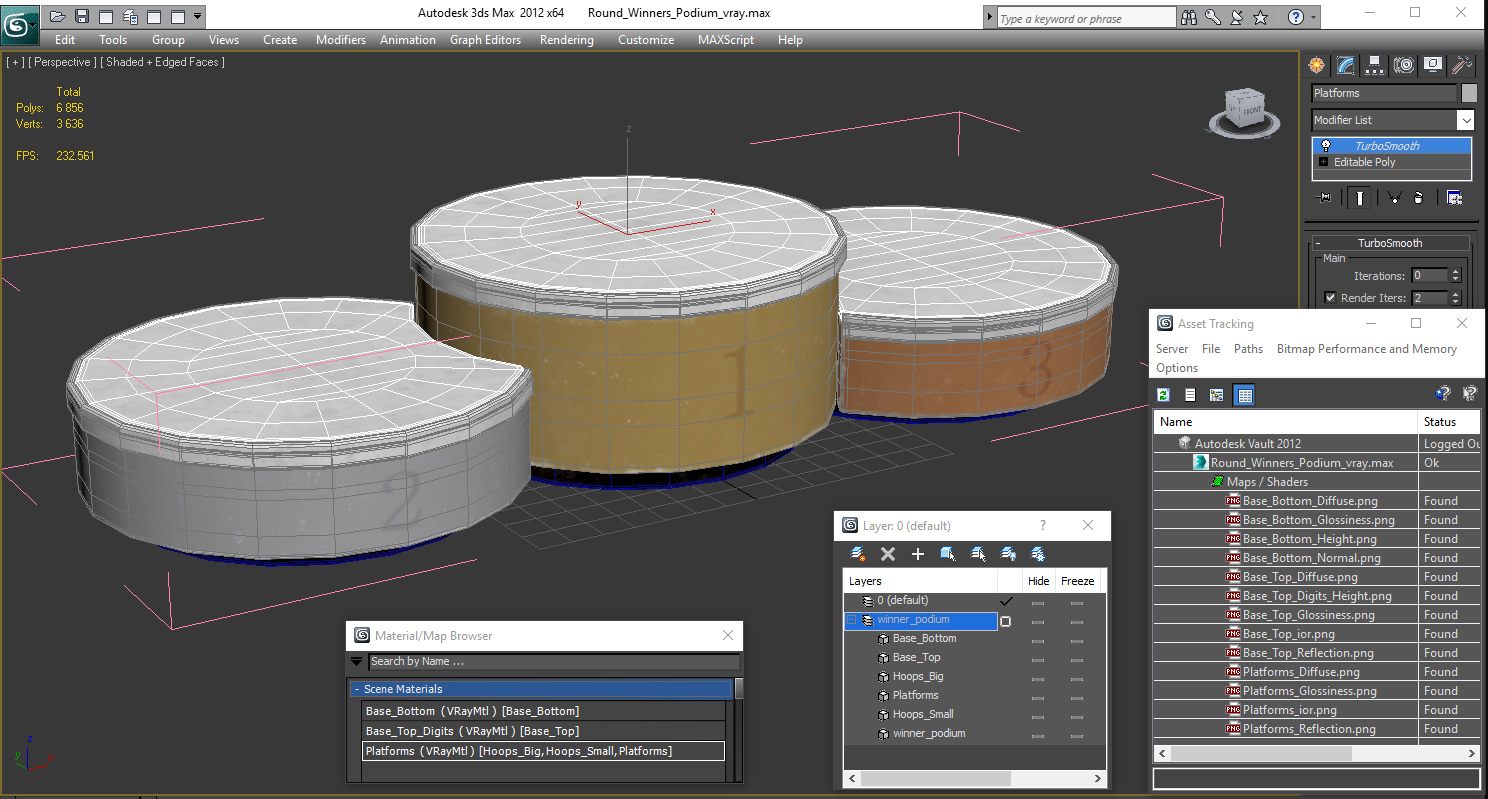Toggle Hide for Platforms in Layer dialog
This screenshot has width=1488, height=799.
[1038, 697]
